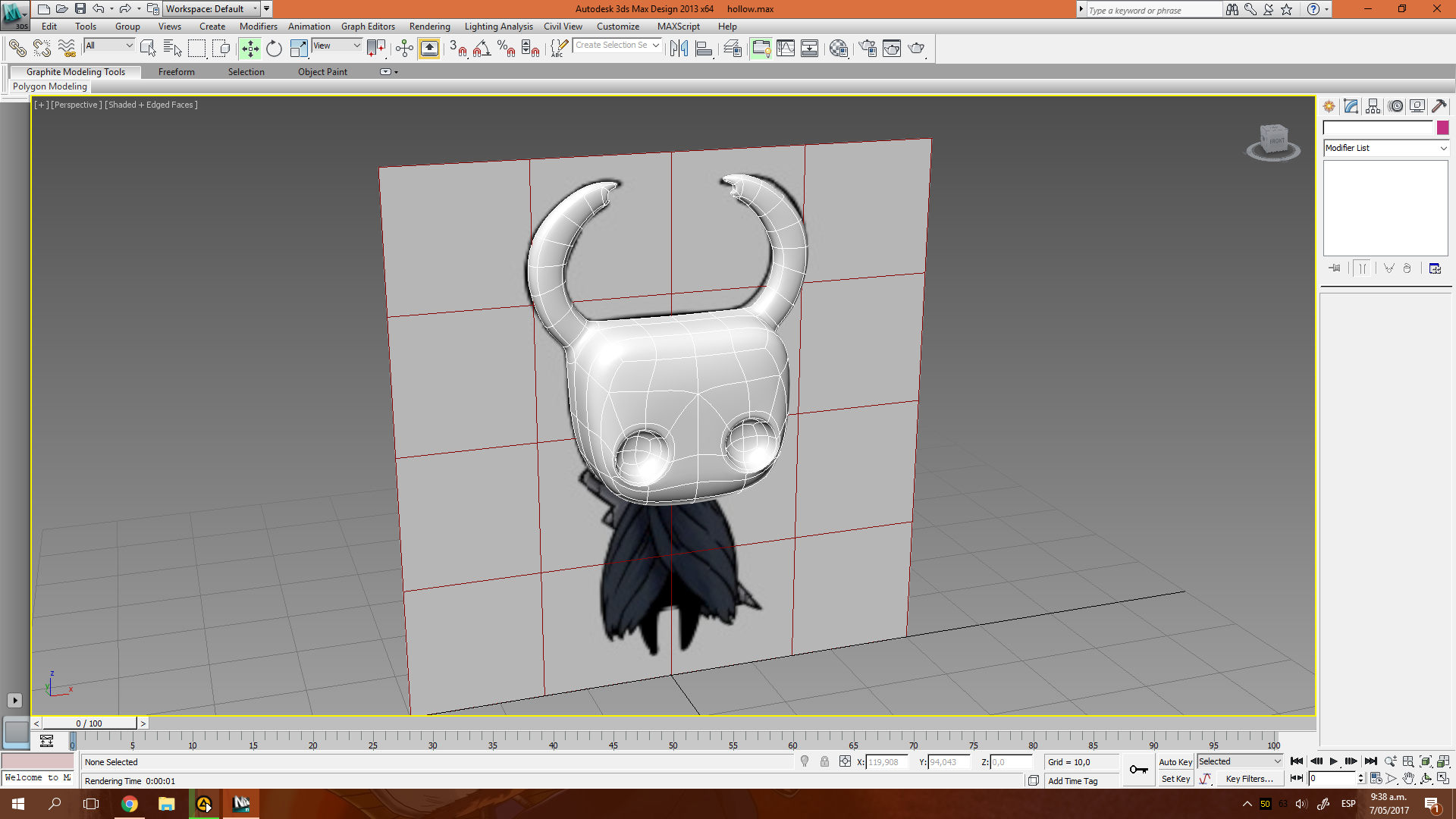Viewport: 1456px width, 819px height.
Task: Open Key Filters dialog
Action: click(1250, 779)
